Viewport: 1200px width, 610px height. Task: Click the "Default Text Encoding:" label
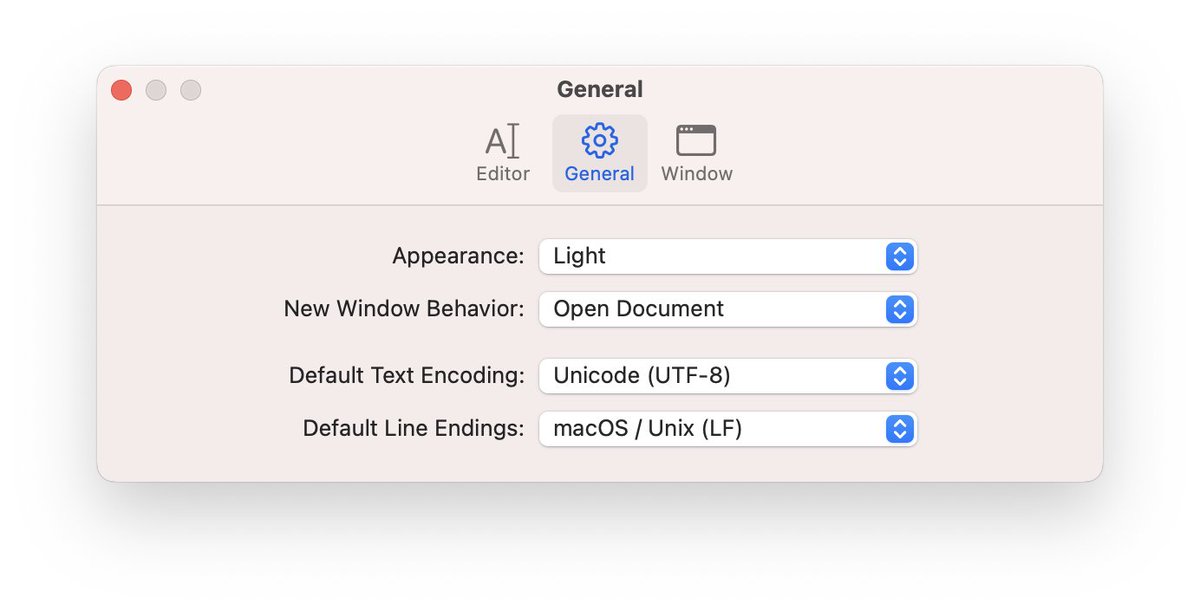(407, 376)
